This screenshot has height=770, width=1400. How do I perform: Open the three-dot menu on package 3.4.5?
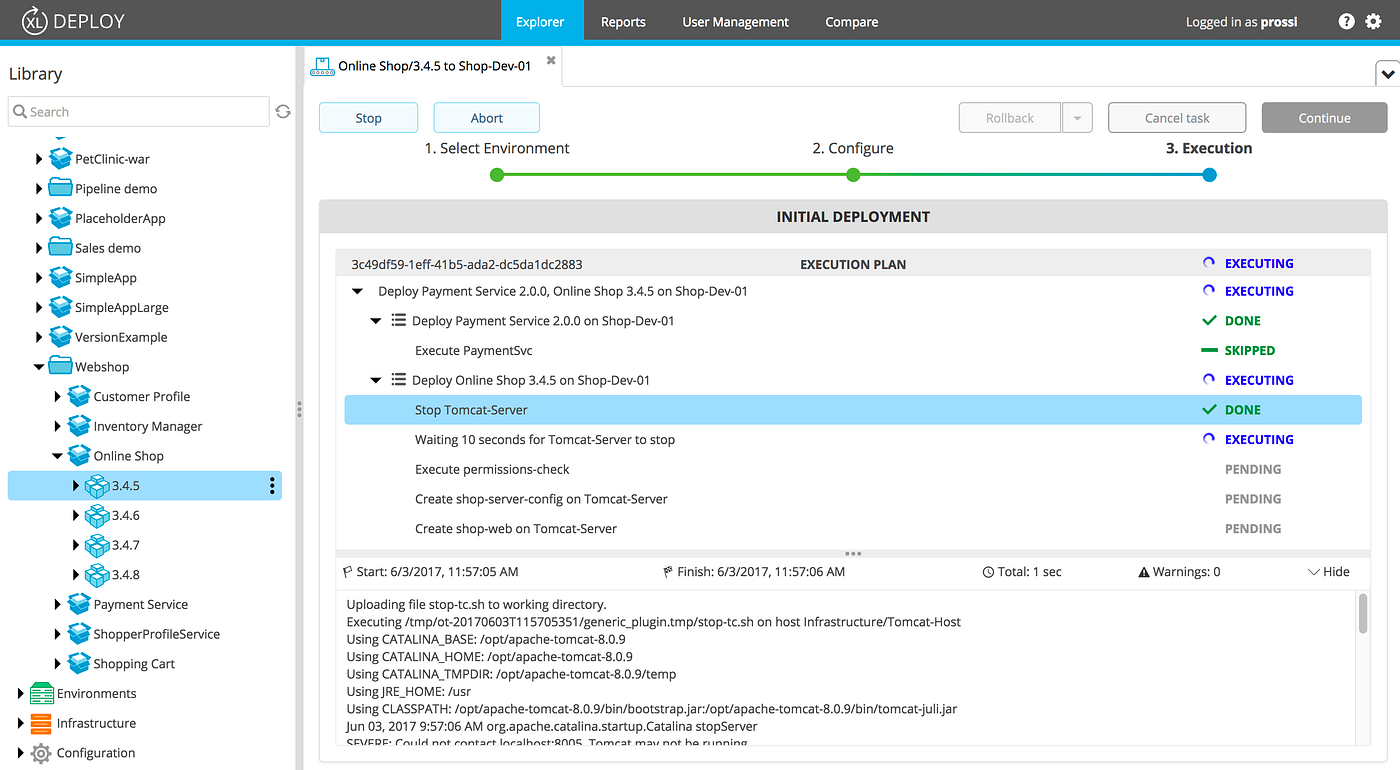coord(271,485)
